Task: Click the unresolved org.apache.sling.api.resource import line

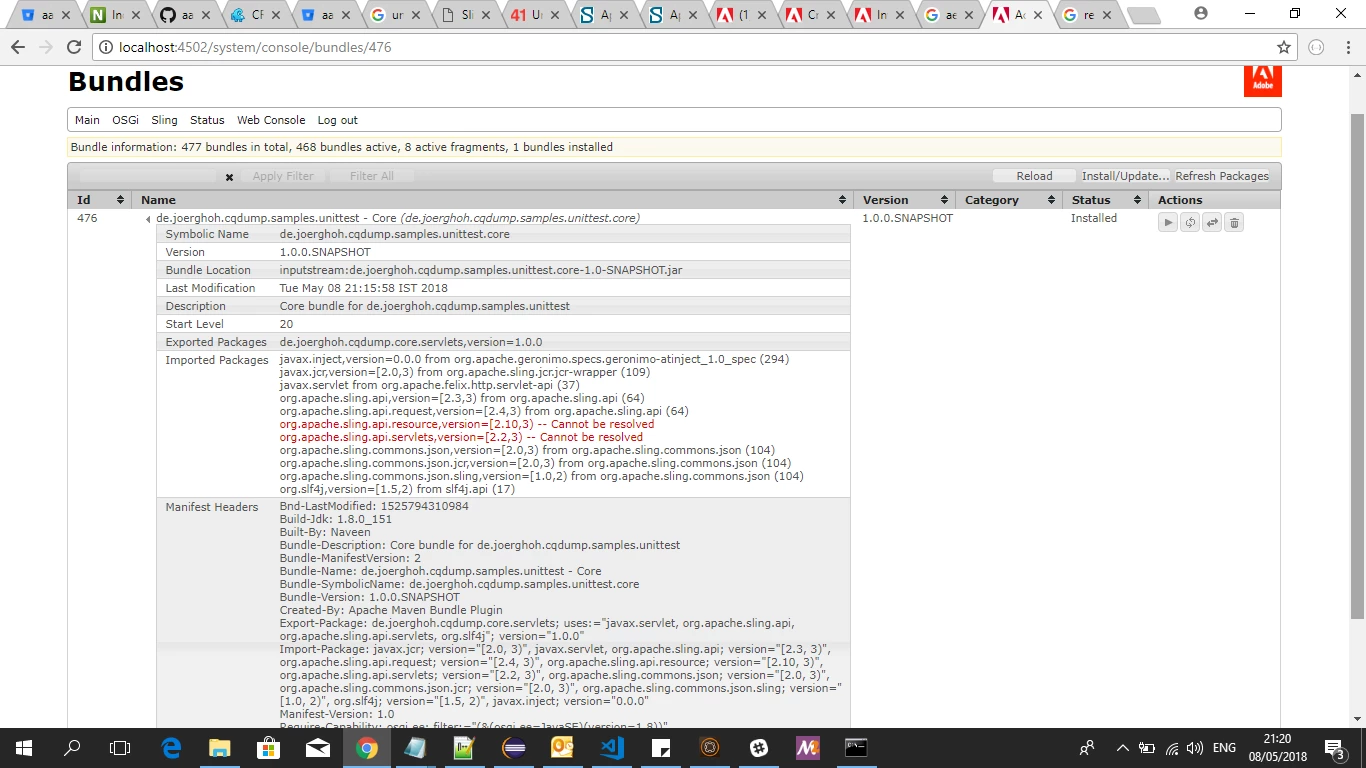Action: (467, 424)
